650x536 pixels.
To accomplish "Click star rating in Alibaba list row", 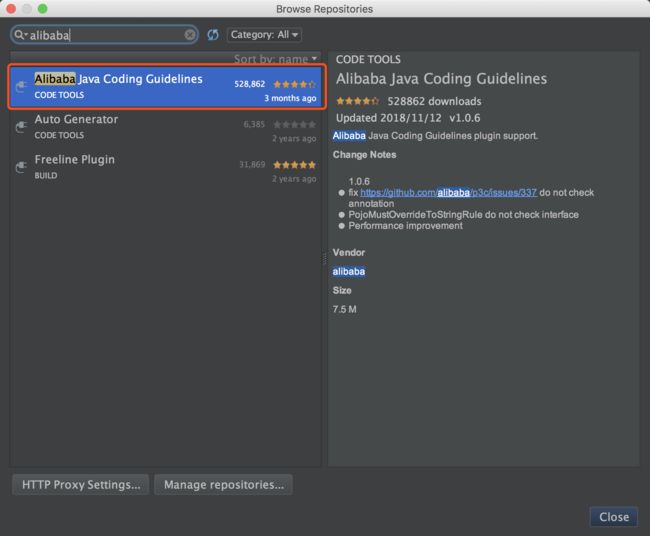I will (x=294, y=84).
